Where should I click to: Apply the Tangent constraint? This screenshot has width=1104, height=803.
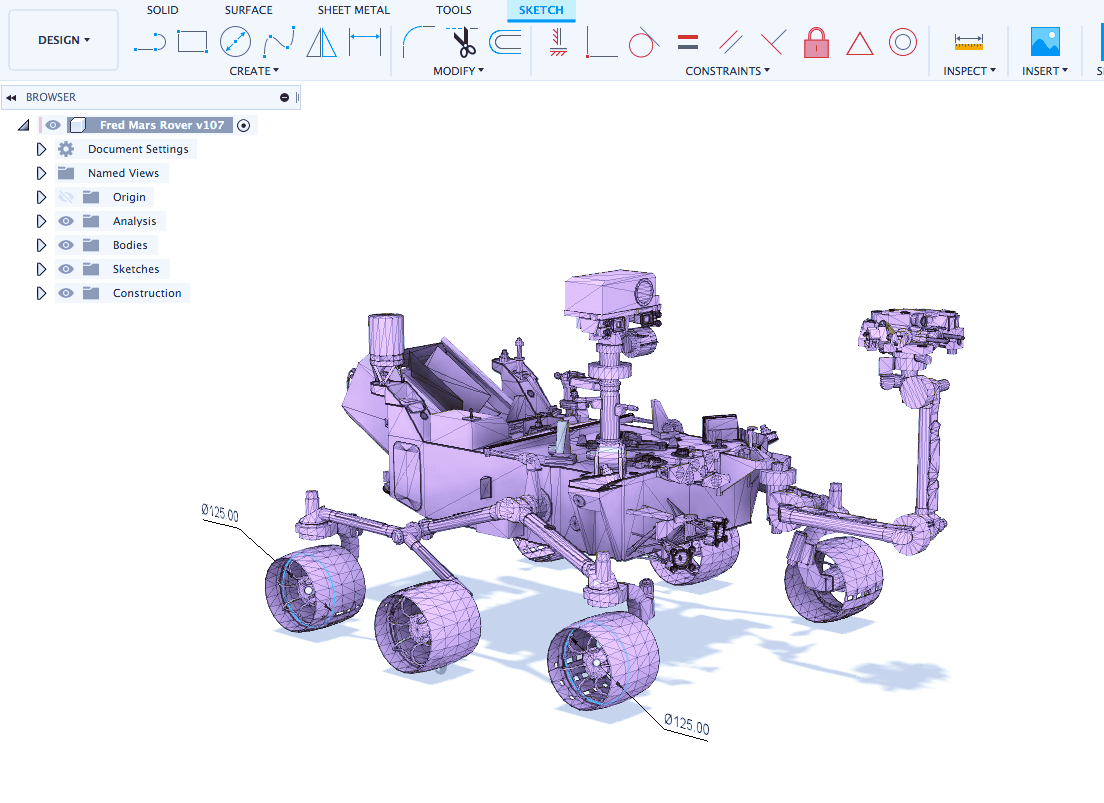click(x=644, y=42)
